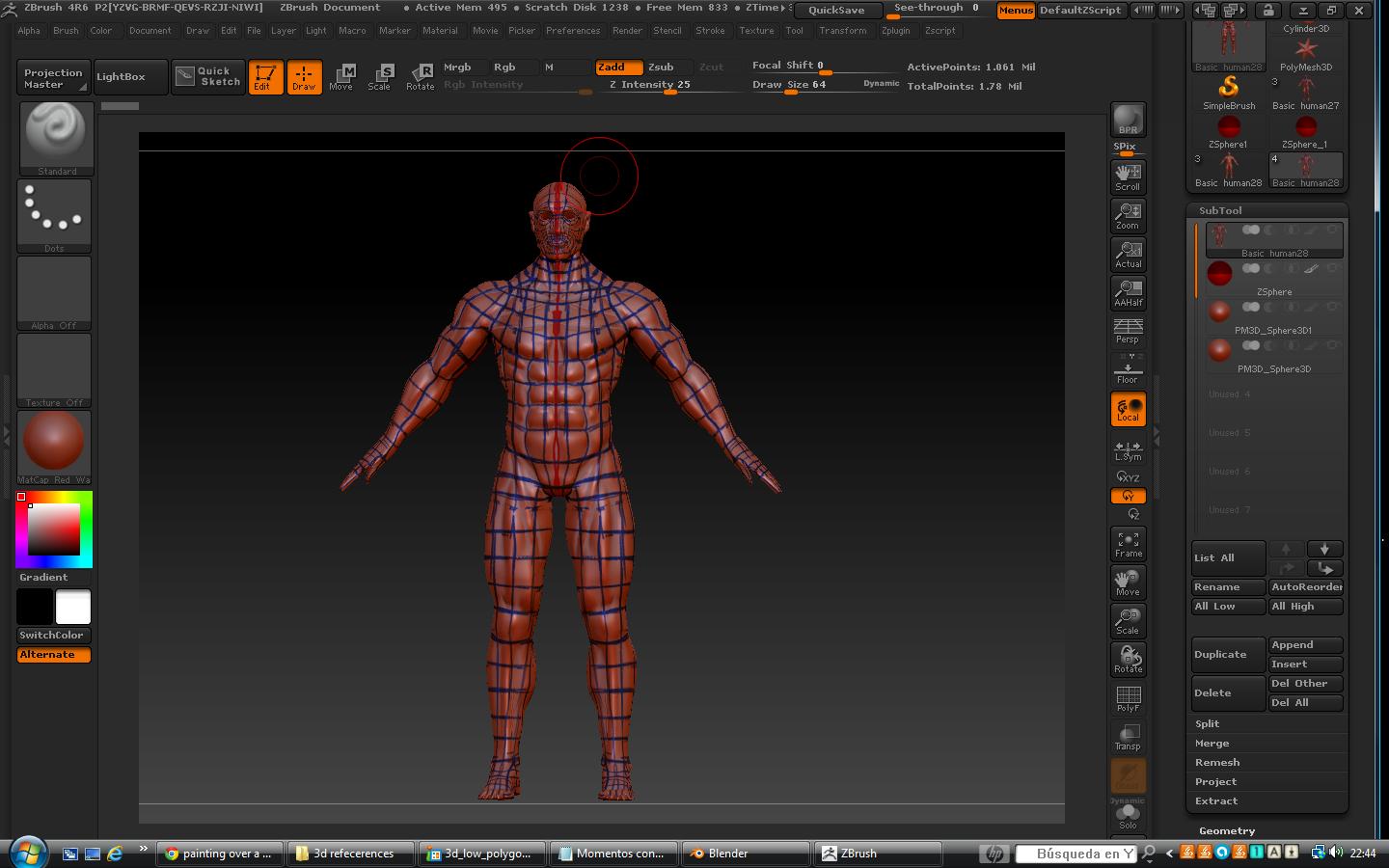The image size is (1389, 868).
Task: Toggle XYZ rotation mode
Action: (1128, 476)
